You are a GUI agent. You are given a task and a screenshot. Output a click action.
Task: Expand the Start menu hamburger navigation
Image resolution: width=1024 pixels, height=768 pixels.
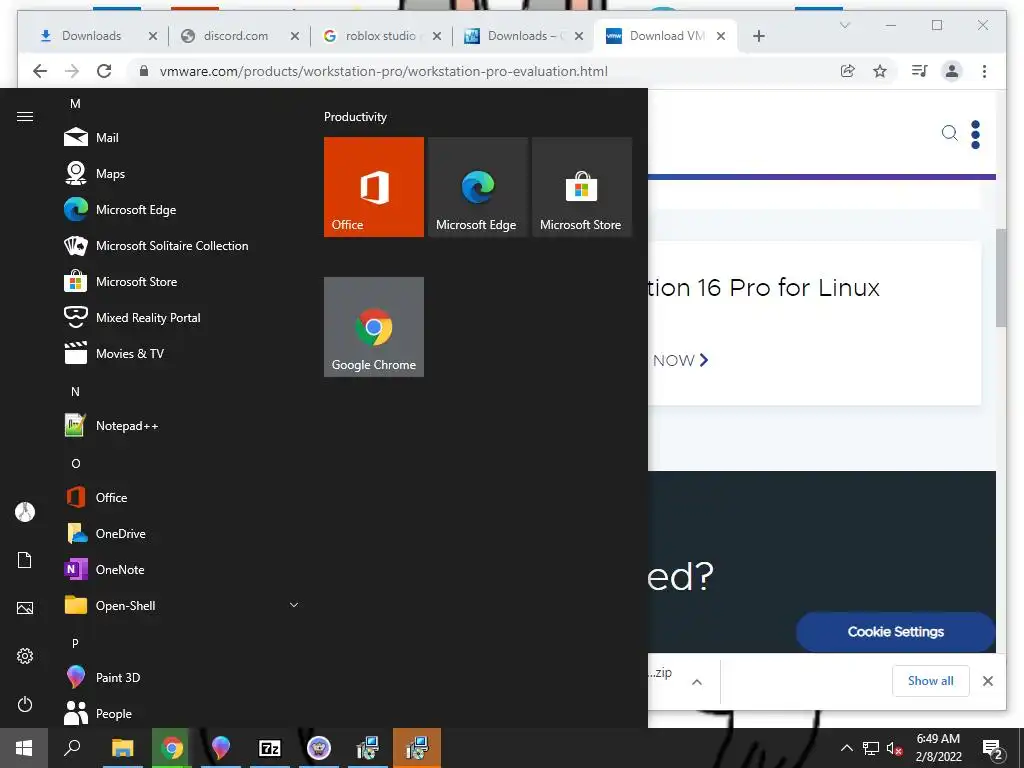(25, 116)
